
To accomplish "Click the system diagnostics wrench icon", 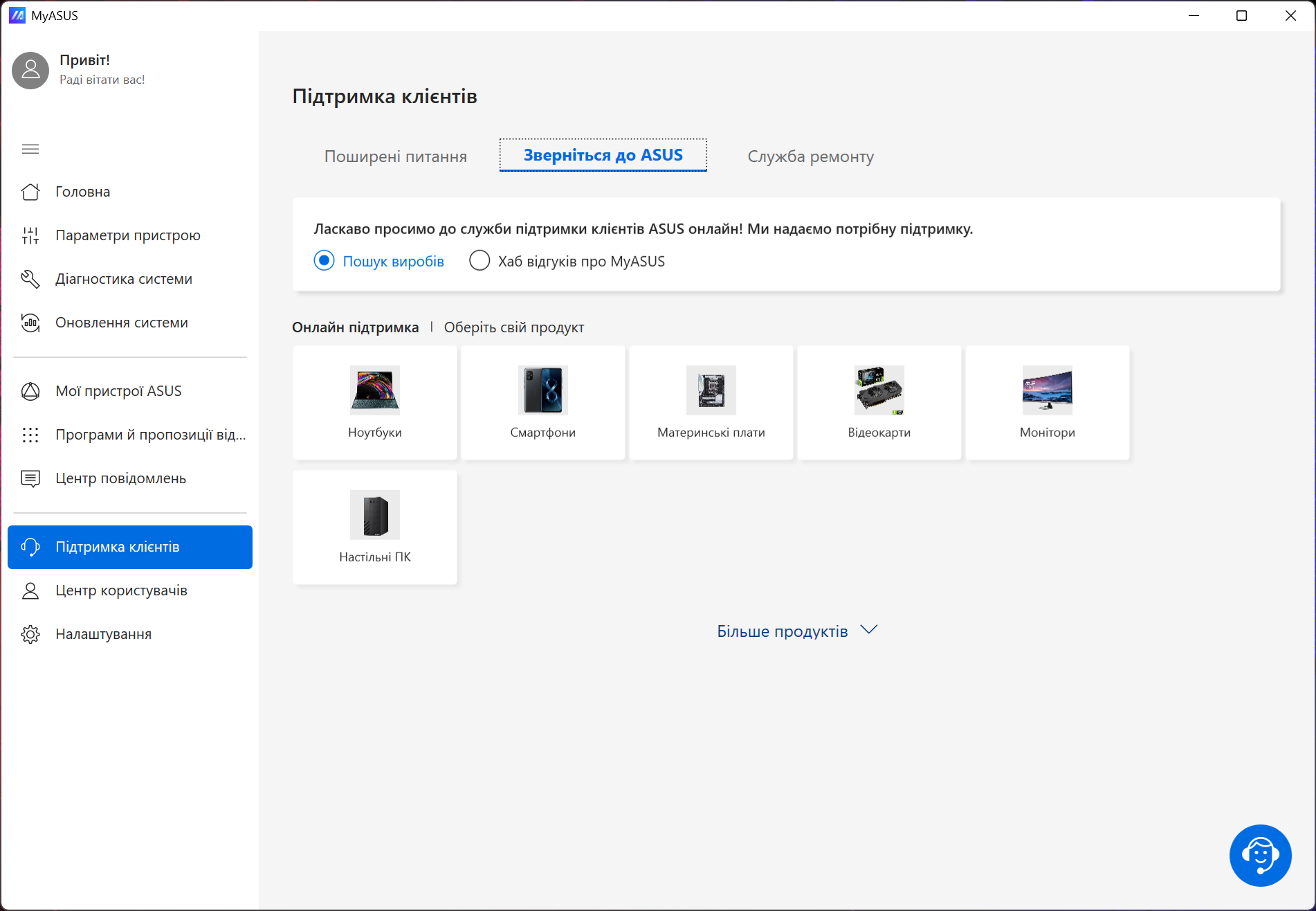I will (30, 279).
